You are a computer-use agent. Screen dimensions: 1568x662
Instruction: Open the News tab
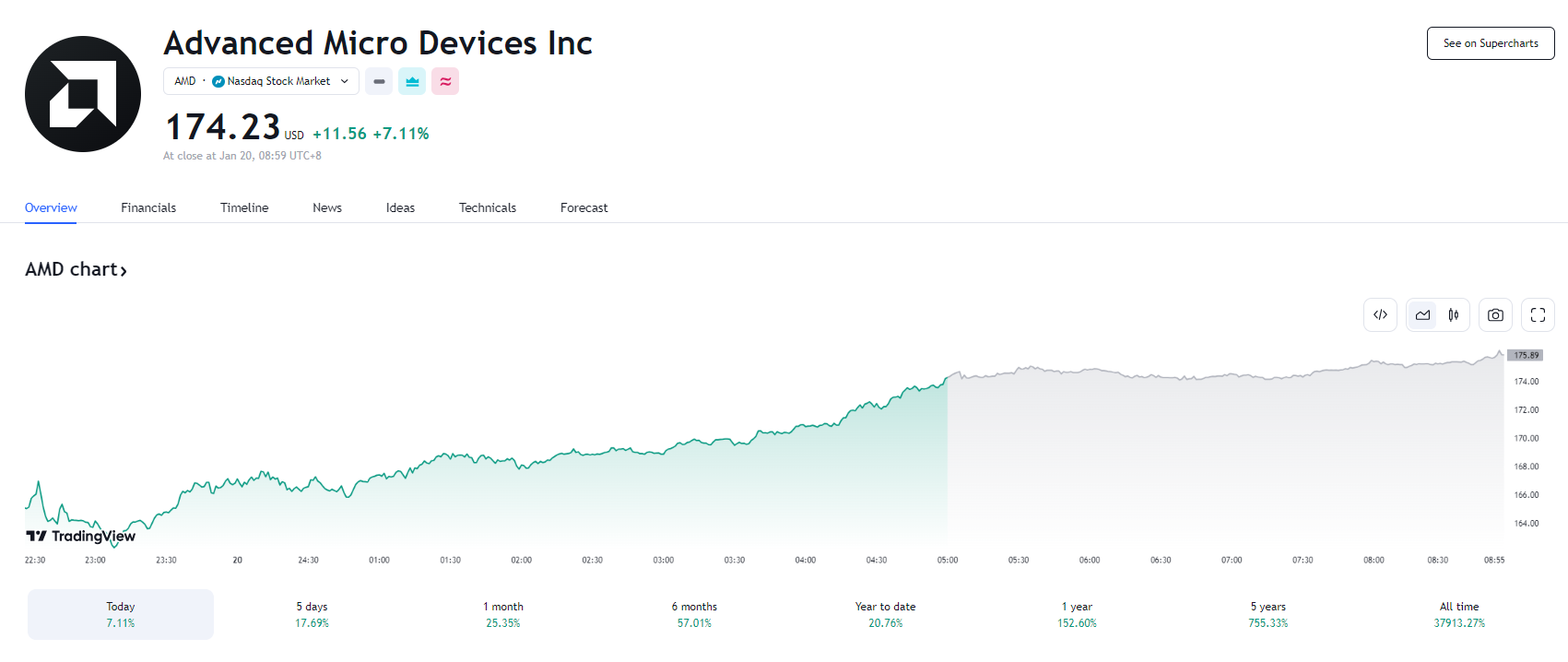coord(327,207)
